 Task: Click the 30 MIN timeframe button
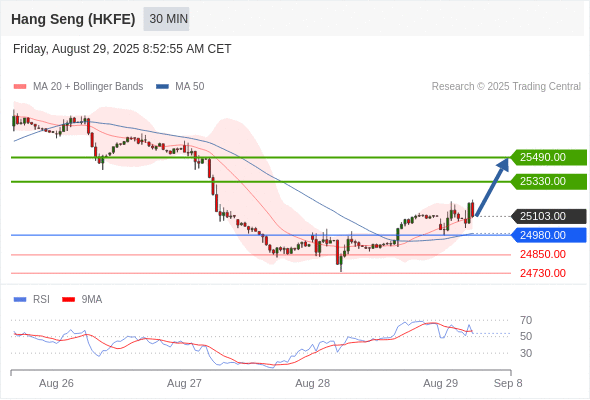[x=166, y=19]
